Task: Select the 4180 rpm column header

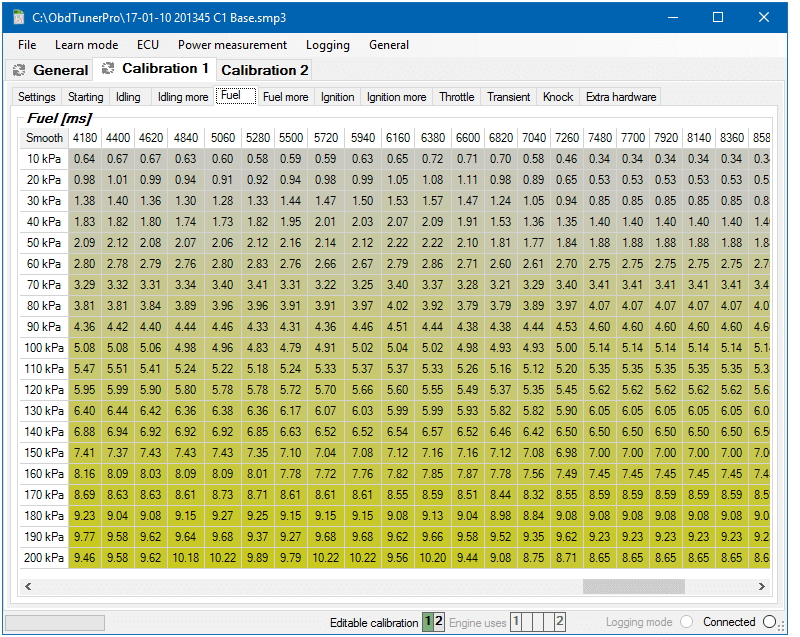Action: [85, 138]
